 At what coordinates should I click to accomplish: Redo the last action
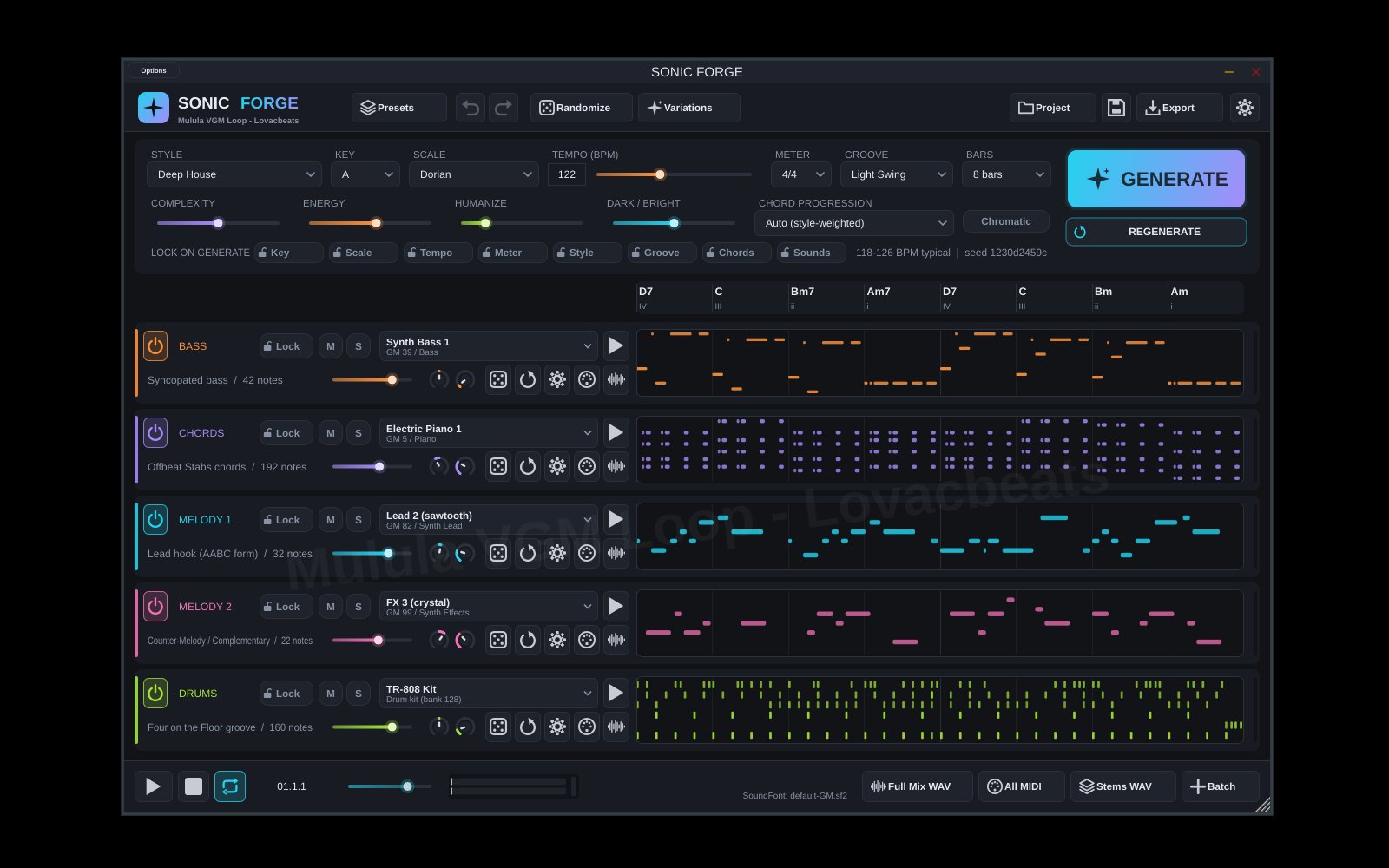coord(504,108)
